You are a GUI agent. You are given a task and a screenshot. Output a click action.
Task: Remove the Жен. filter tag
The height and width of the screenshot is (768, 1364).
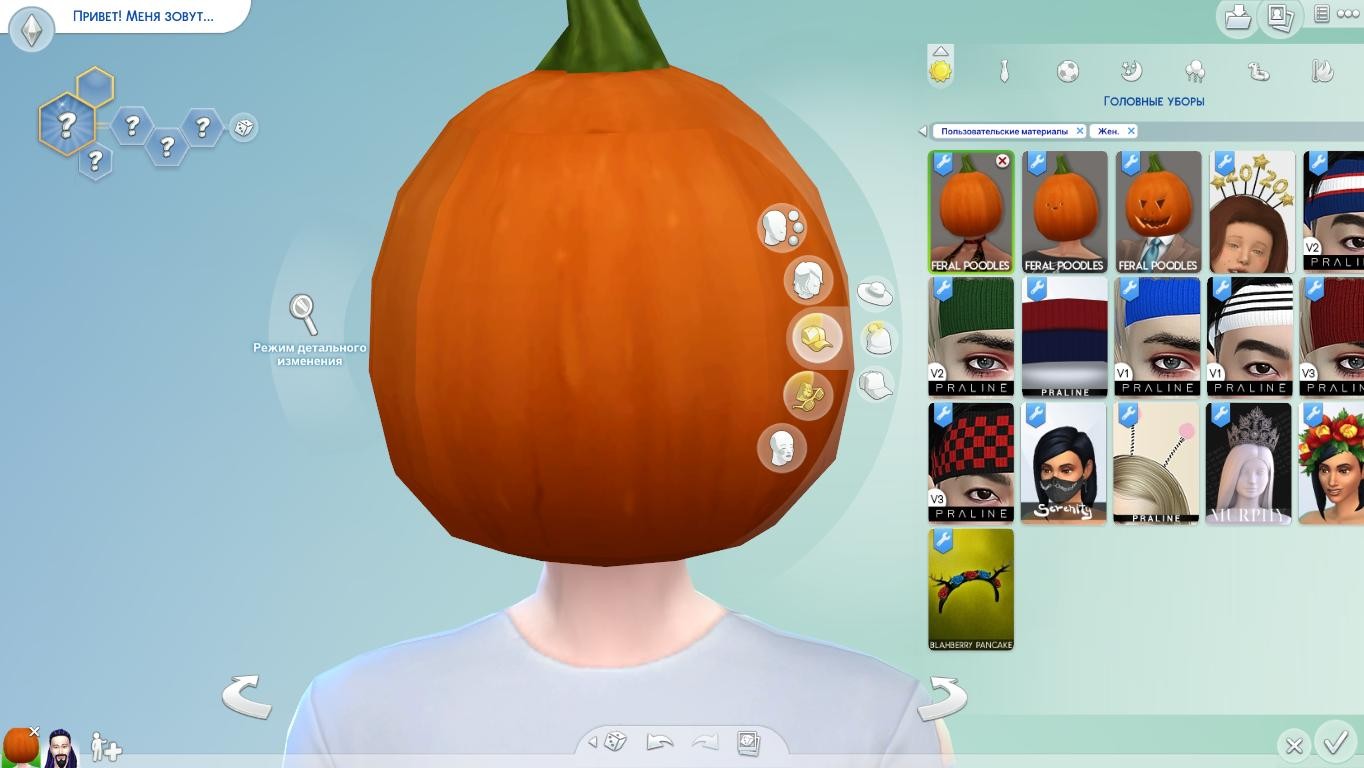point(1131,131)
